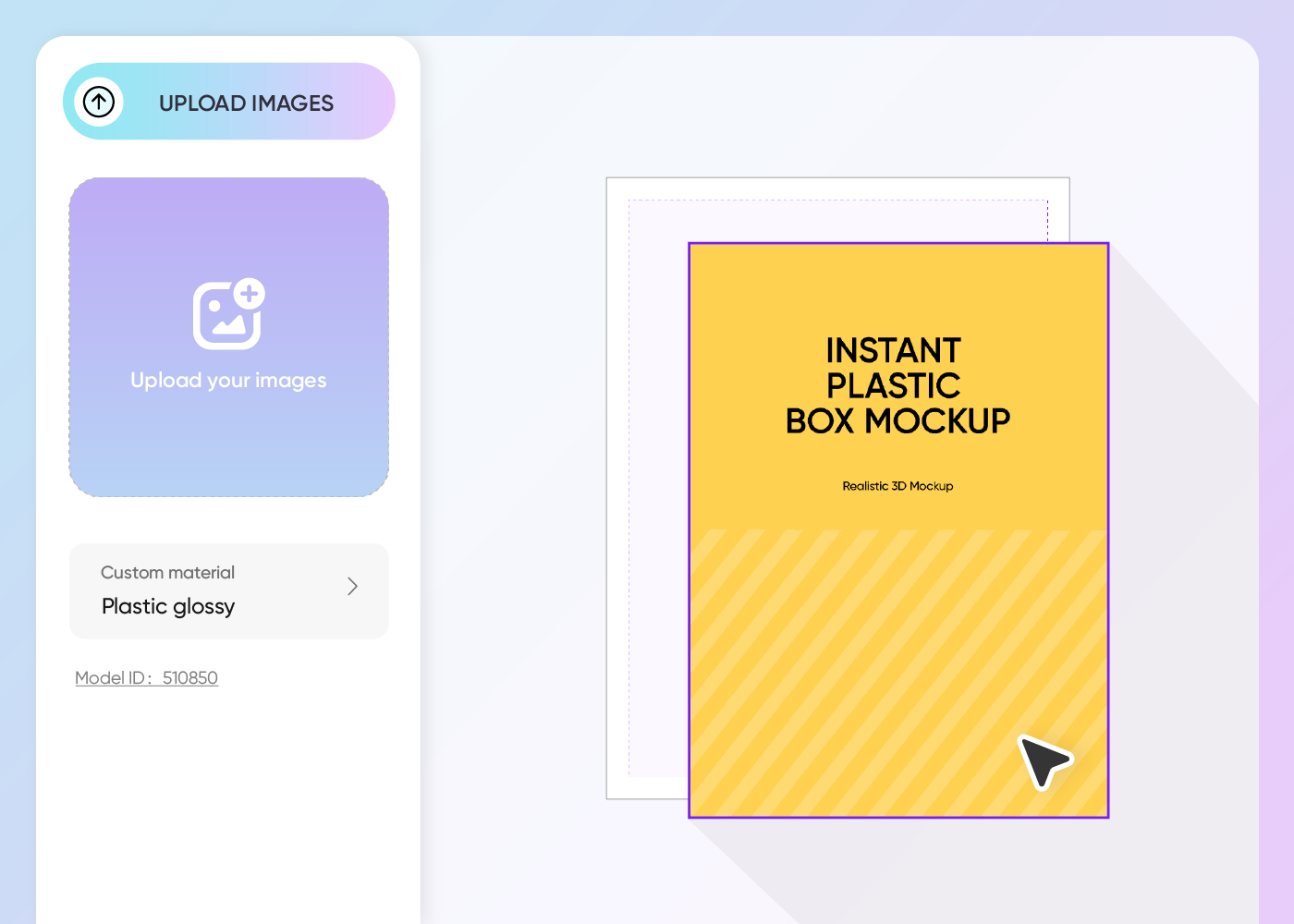Click the Custom material label
Screen dimensions: 1294x924
pyautogui.click(x=167, y=573)
